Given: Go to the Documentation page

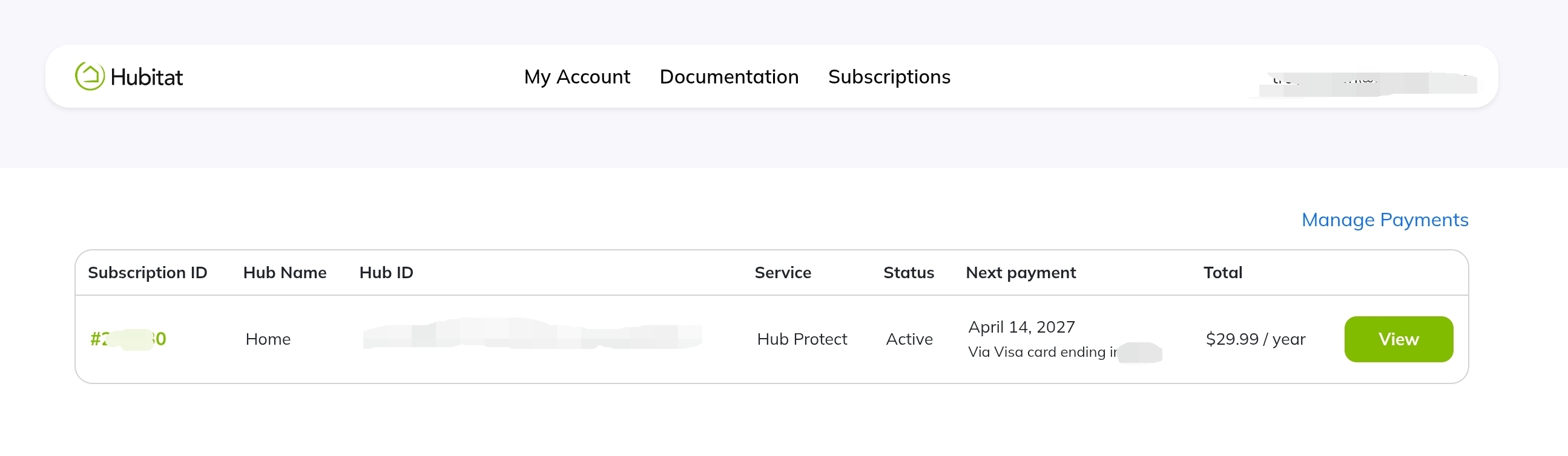Looking at the screenshot, I should (730, 77).
